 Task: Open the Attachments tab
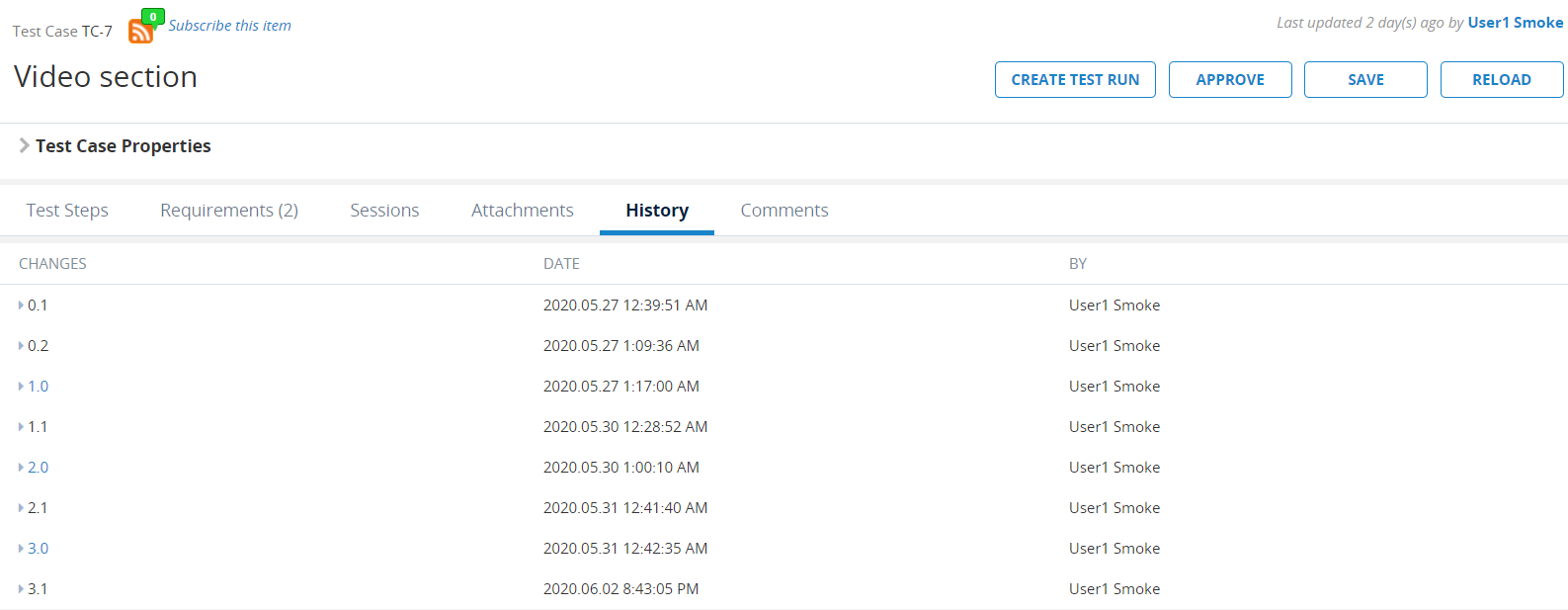pos(522,211)
